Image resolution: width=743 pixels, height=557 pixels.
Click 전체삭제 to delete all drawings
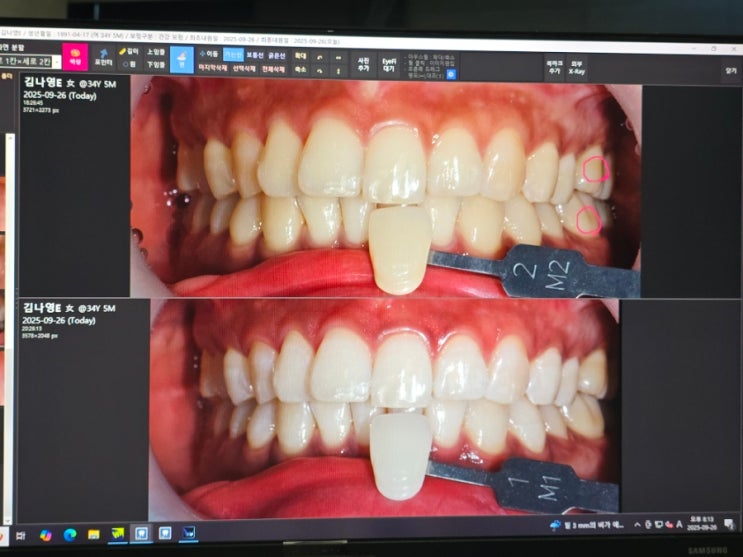point(273,69)
